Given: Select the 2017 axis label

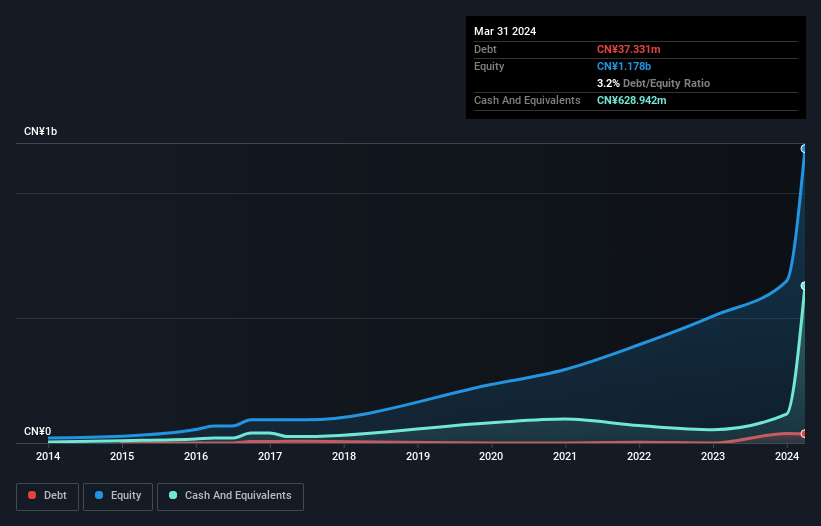Looking at the screenshot, I should point(270,456).
